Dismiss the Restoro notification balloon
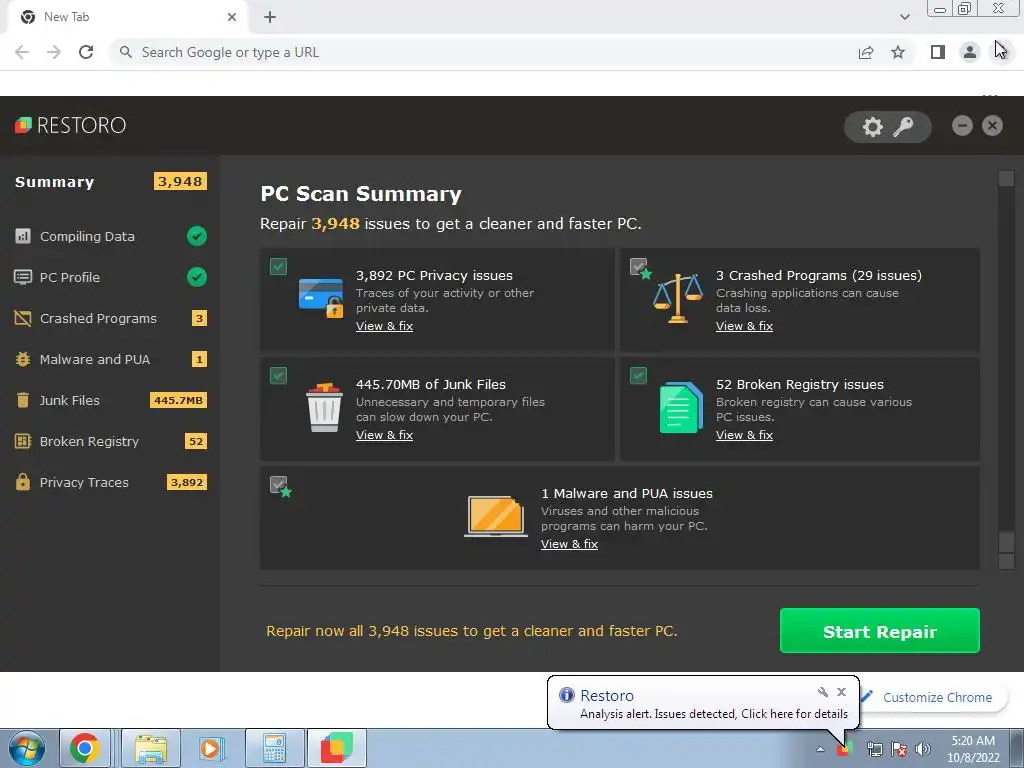Viewport: 1024px width, 768px height. pos(841,692)
